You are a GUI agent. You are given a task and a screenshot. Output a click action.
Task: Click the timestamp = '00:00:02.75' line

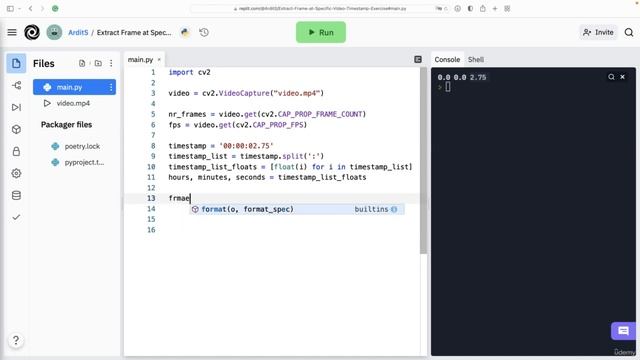[221, 146]
